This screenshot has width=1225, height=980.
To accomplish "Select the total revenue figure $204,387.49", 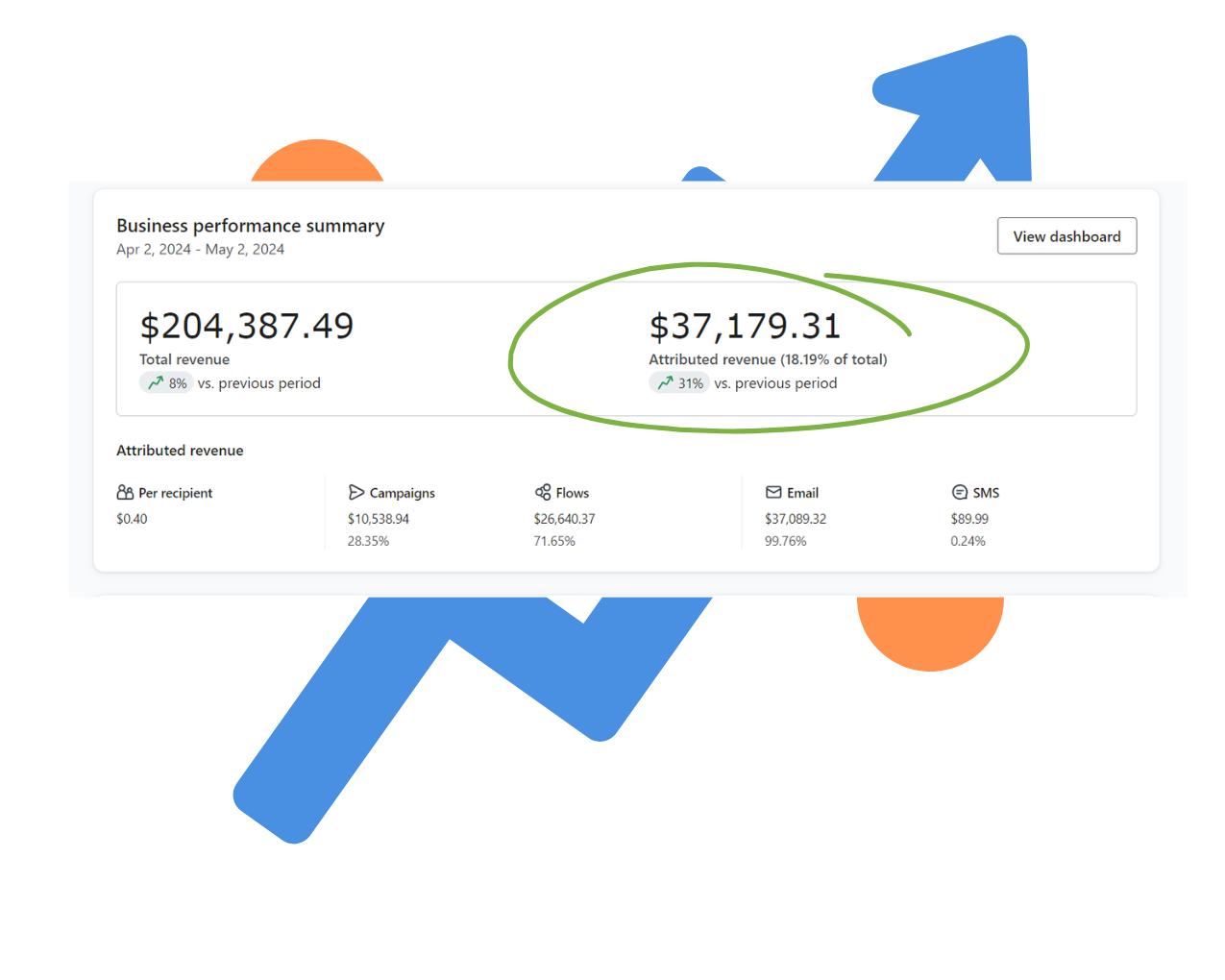I will click(x=247, y=326).
